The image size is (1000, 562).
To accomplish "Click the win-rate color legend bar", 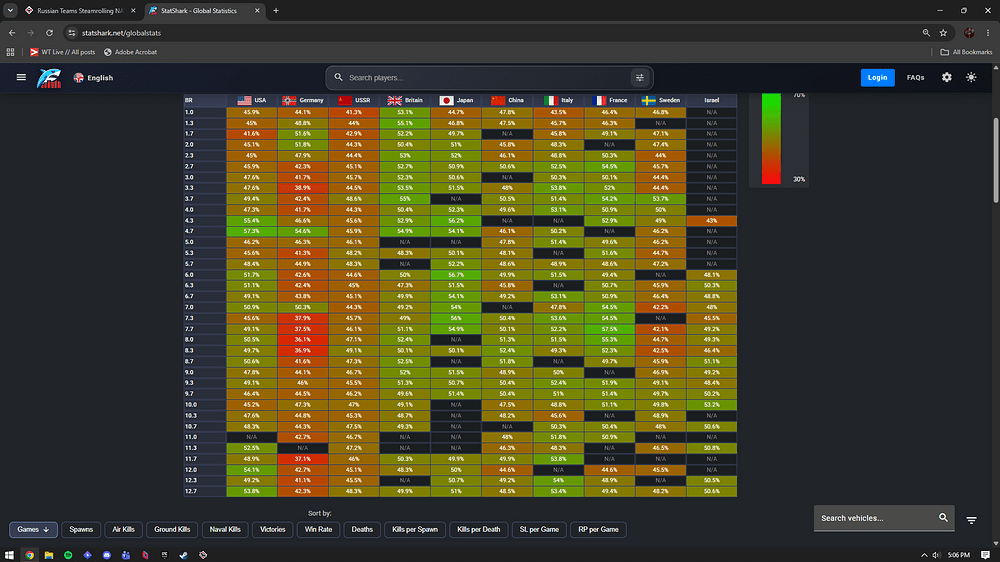I will click(771, 138).
